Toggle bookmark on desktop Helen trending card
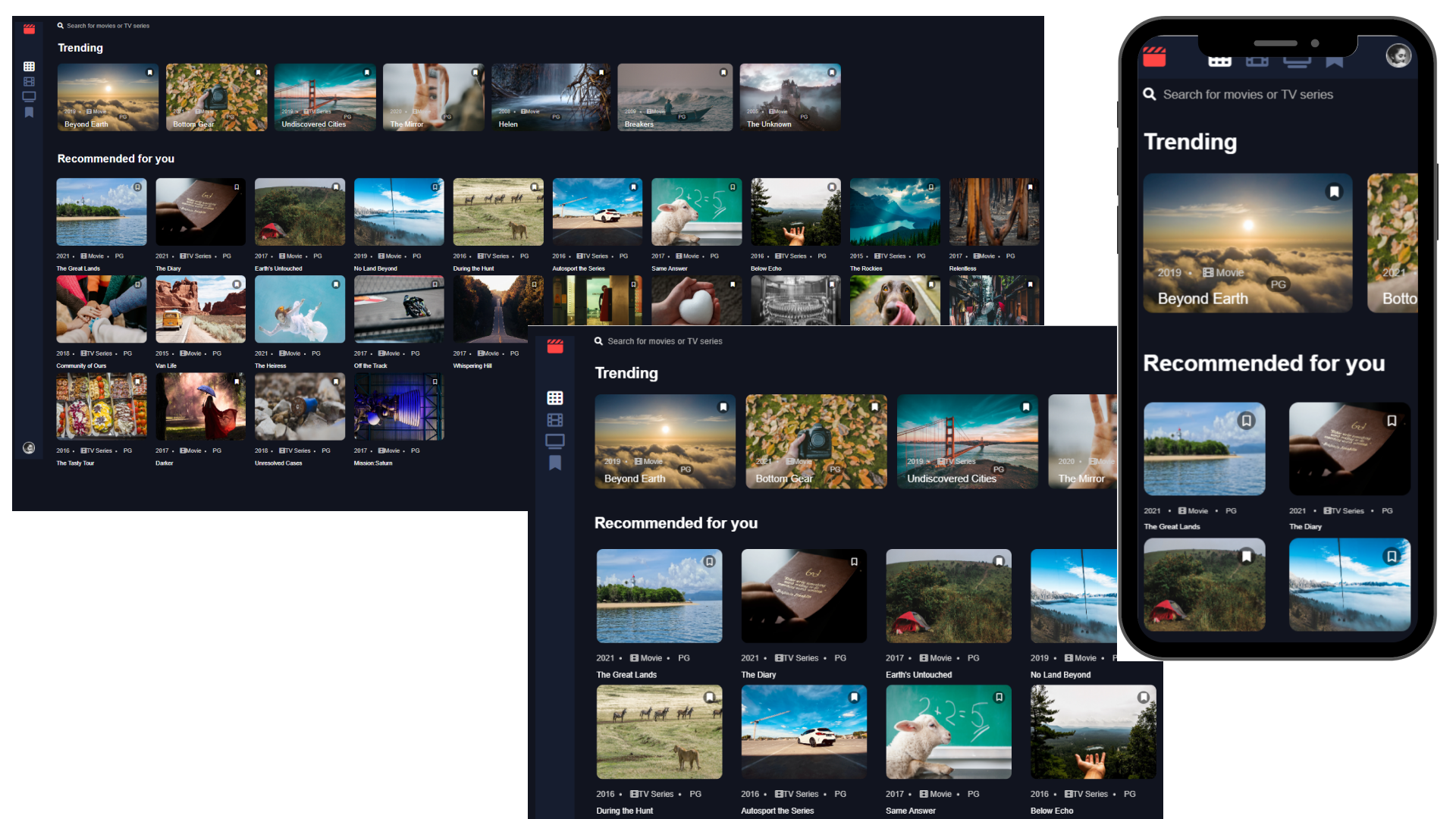Image resolution: width=1456 pixels, height=819 pixels. [x=601, y=73]
